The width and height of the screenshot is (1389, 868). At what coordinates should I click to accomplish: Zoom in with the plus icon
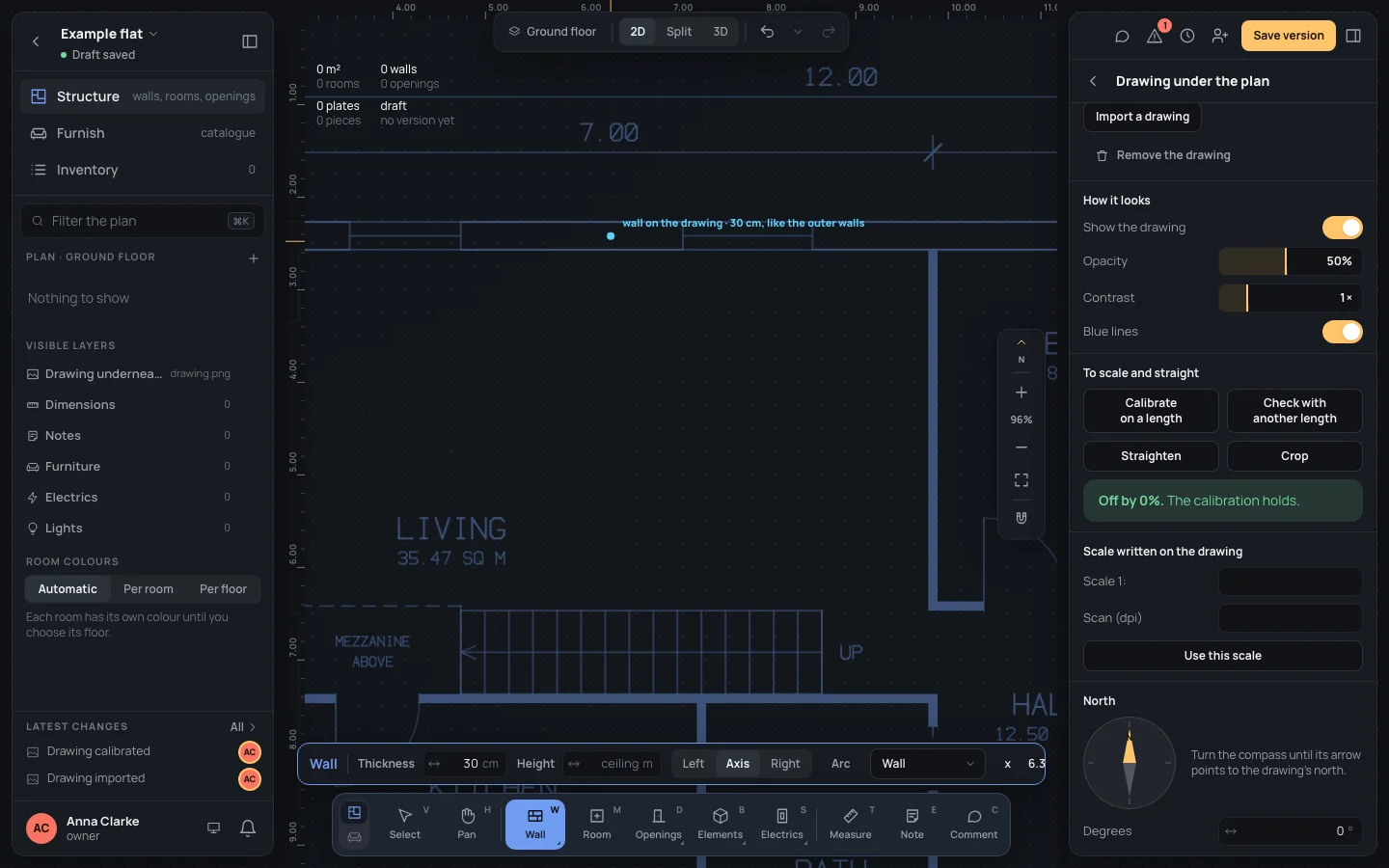1021,393
